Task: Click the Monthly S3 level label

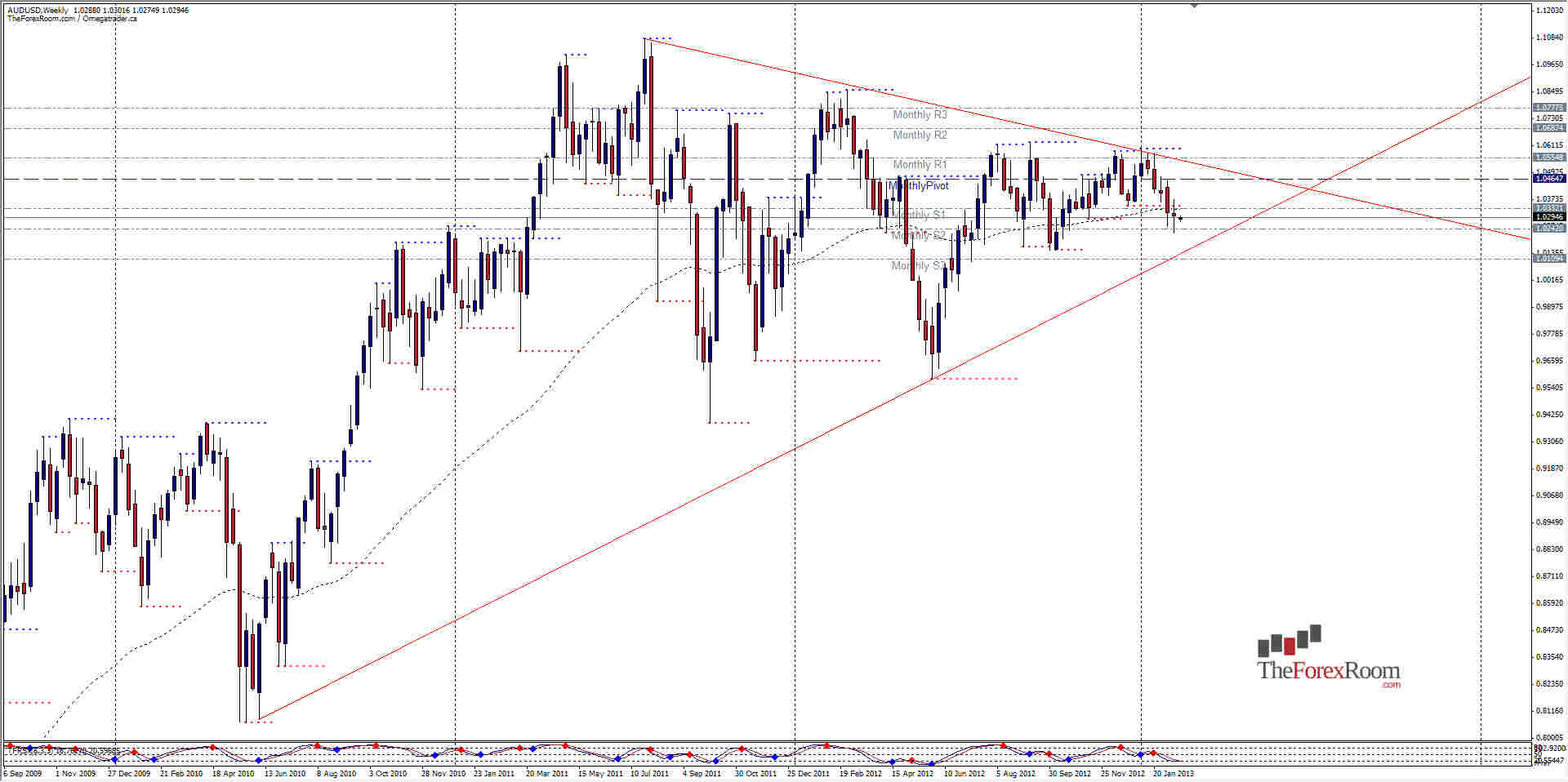Action: 919,265
